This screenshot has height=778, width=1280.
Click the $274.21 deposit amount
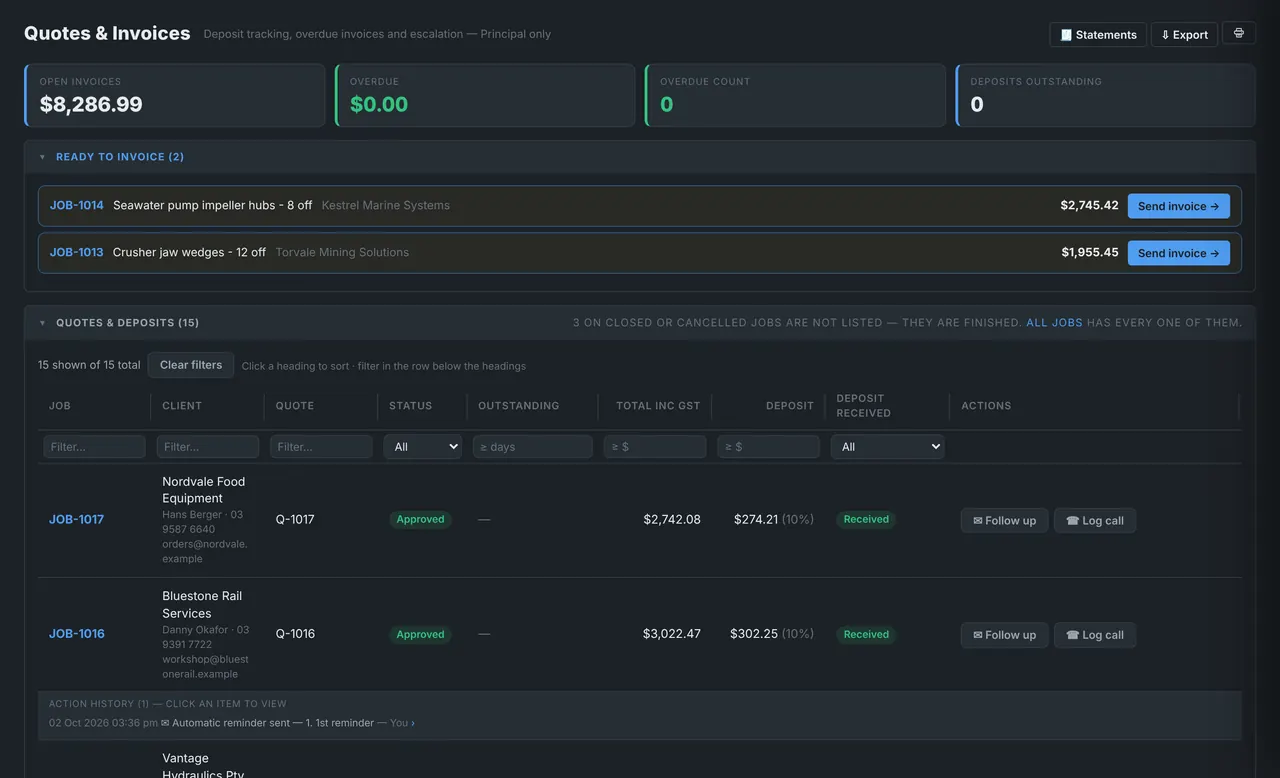[756, 520]
